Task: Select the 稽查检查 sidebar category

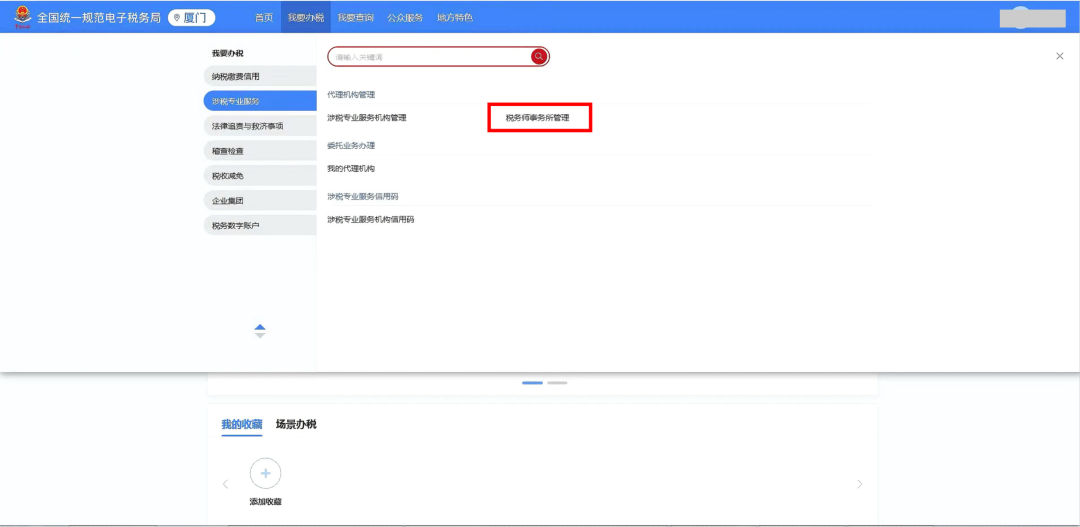Action: (260, 151)
